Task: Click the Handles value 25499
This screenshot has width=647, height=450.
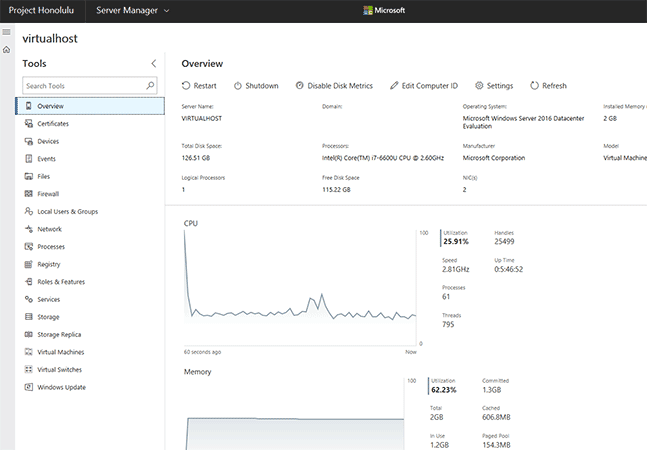Action: tap(504, 242)
